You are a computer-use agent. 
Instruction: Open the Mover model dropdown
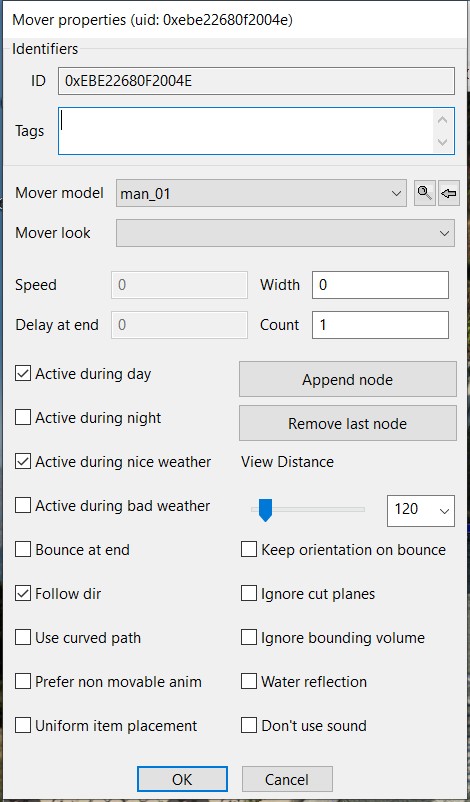[261, 193]
